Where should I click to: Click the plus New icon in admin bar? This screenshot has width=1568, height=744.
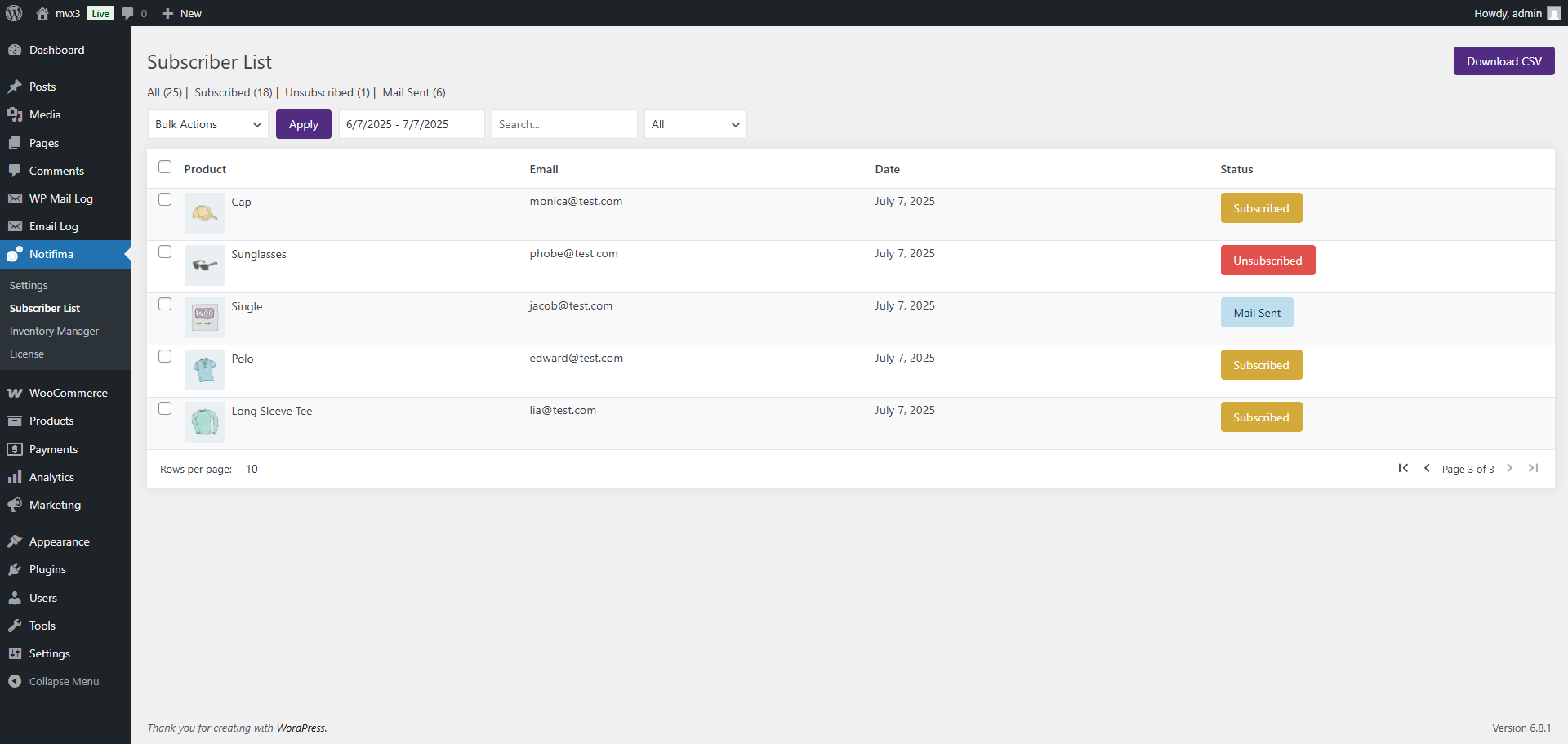point(167,13)
